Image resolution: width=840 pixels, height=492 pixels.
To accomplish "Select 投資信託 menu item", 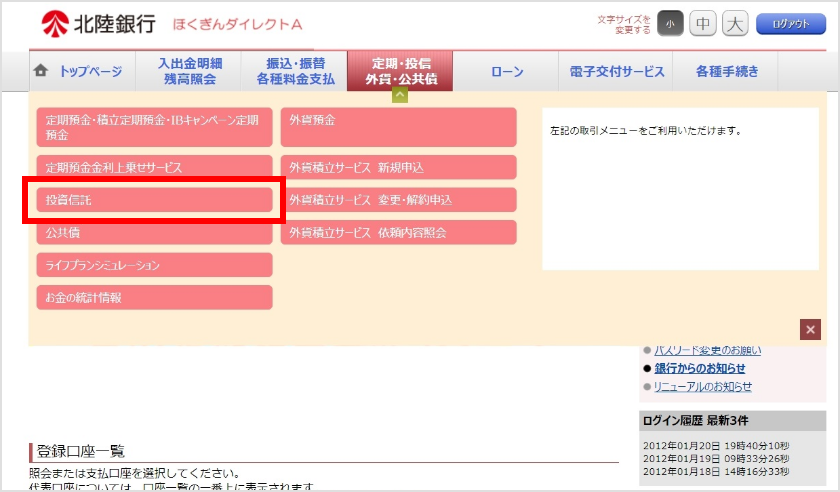I will point(154,200).
